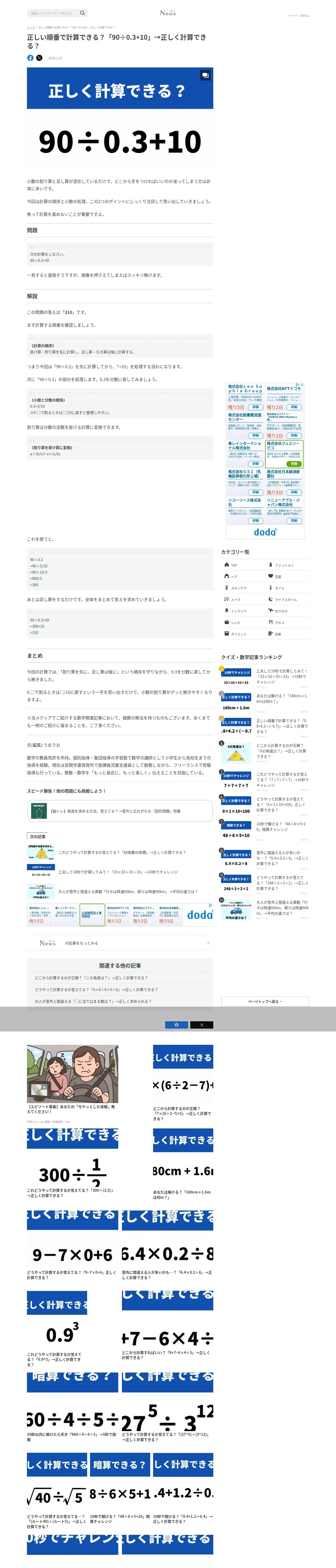Click 詳細 button for 東レインターナショナル
Image resolution: width=336 pixels, height=1568 pixels.
coord(256,463)
